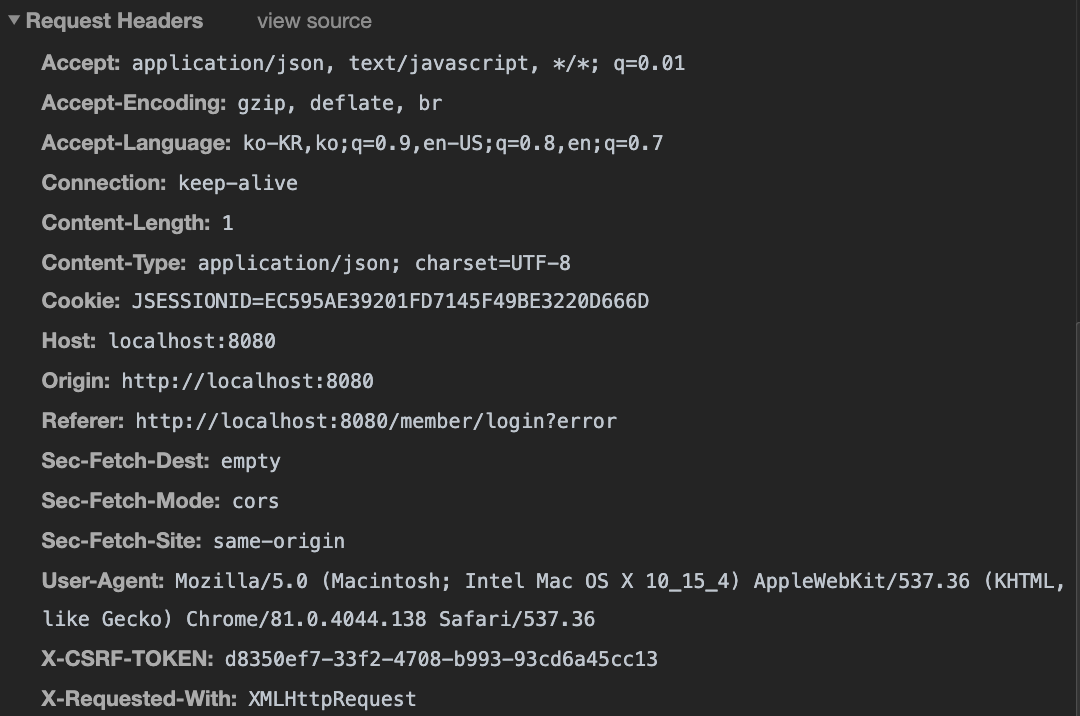Viewport: 1080px width, 716px height.
Task: Click the Origin http://localhost:8080 value
Action: click(x=247, y=381)
